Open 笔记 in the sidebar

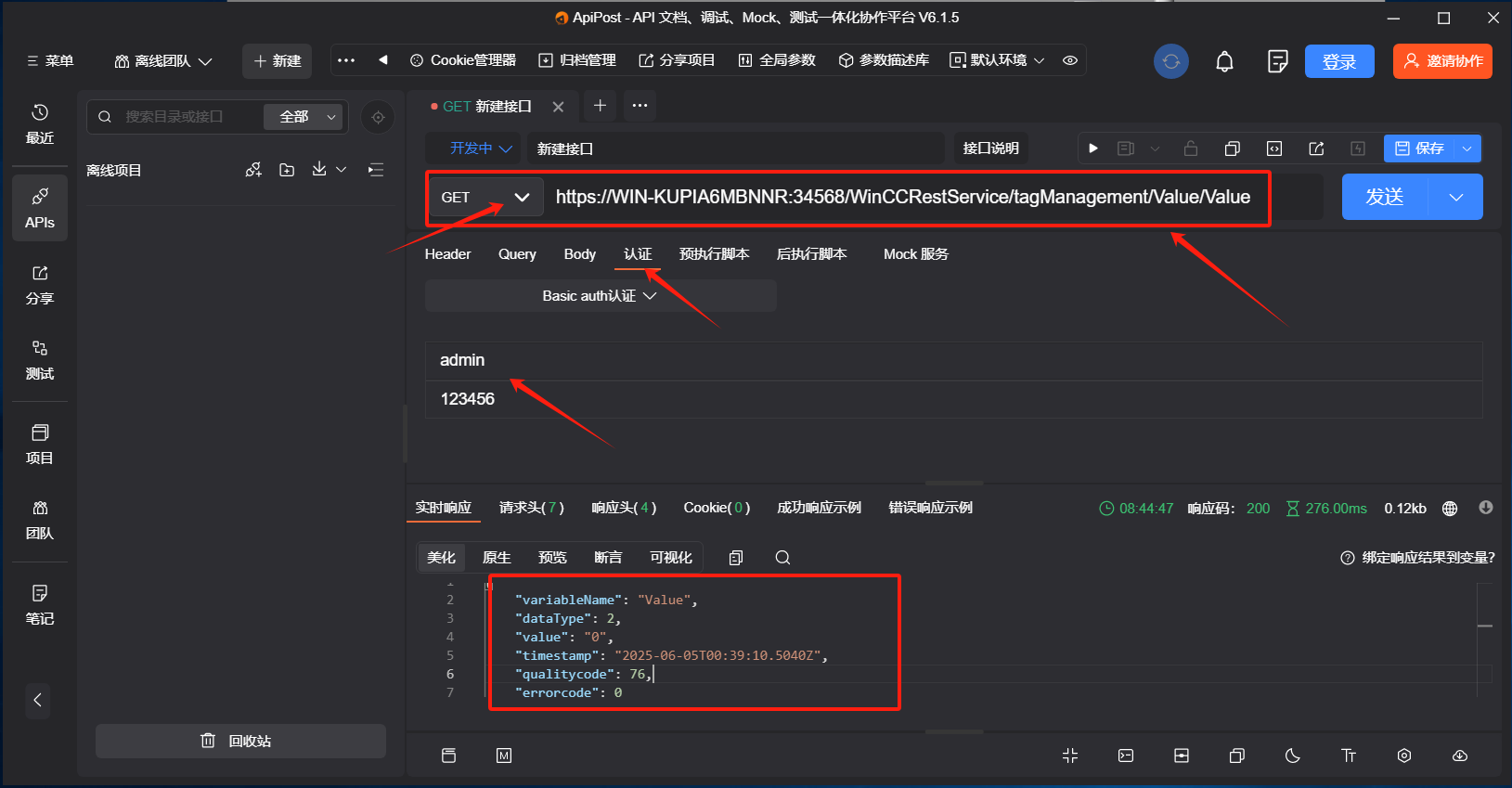coord(40,605)
